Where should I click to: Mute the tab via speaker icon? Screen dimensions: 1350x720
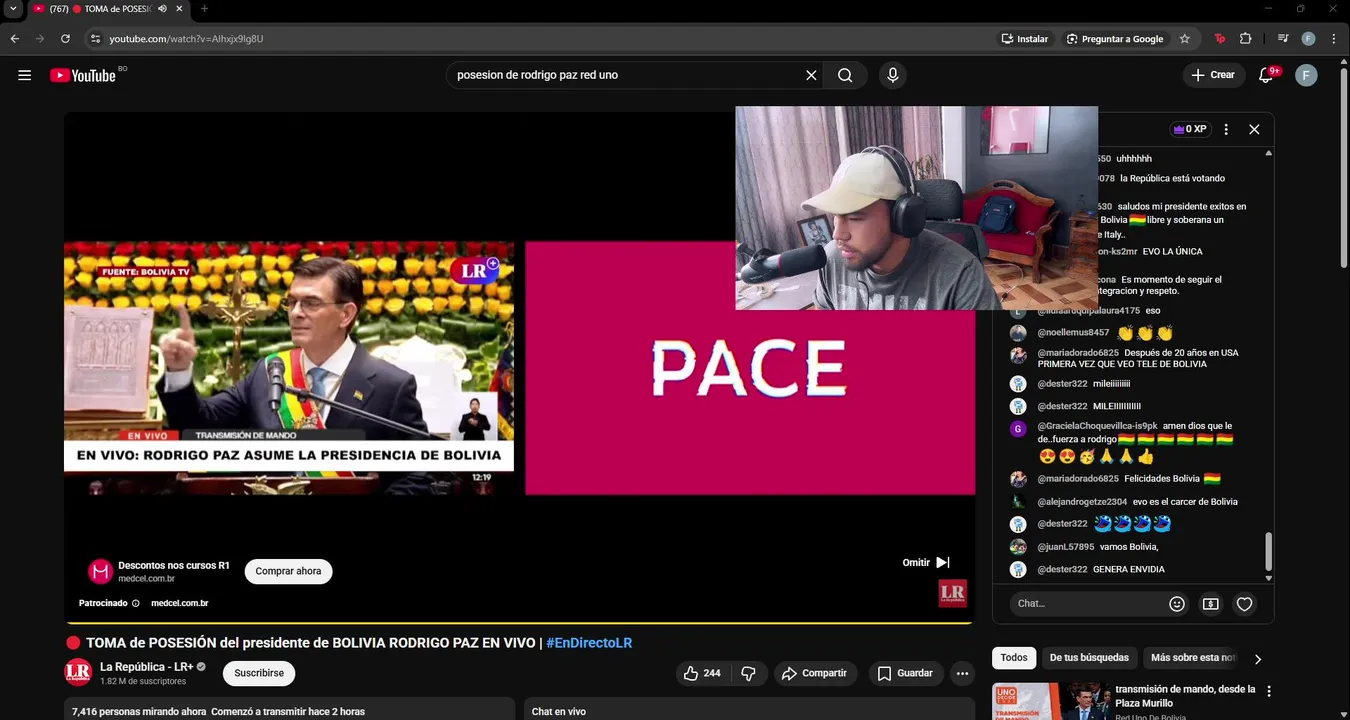pyautogui.click(x=162, y=9)
